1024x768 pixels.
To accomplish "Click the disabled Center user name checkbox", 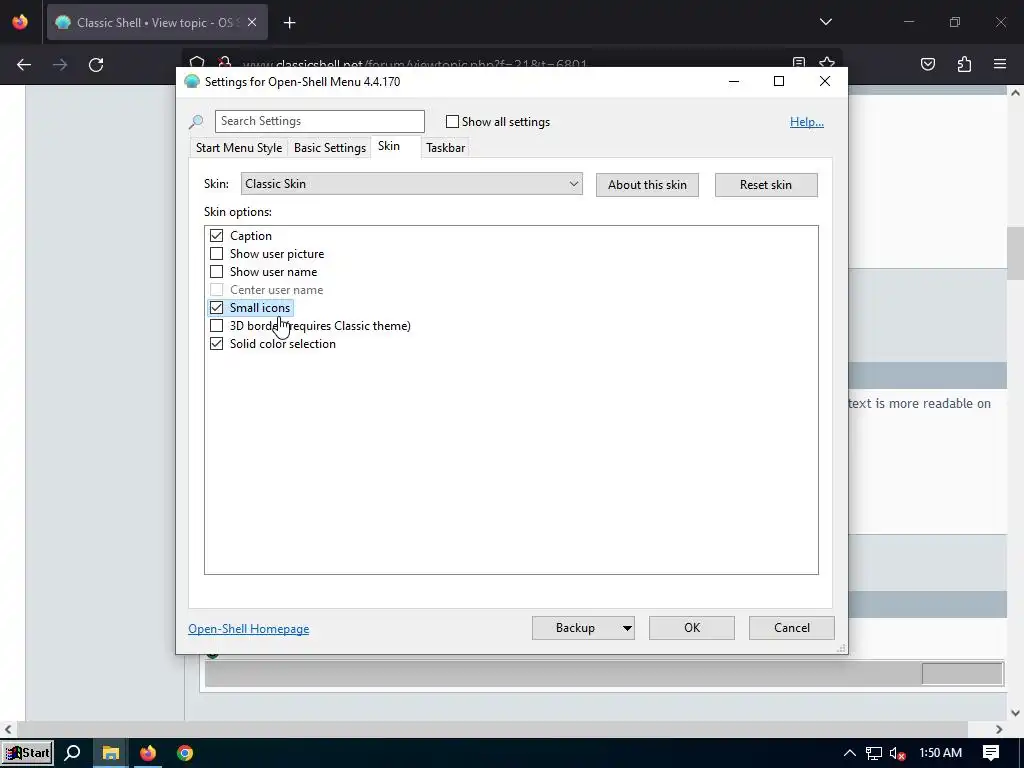I will [216, 289].
